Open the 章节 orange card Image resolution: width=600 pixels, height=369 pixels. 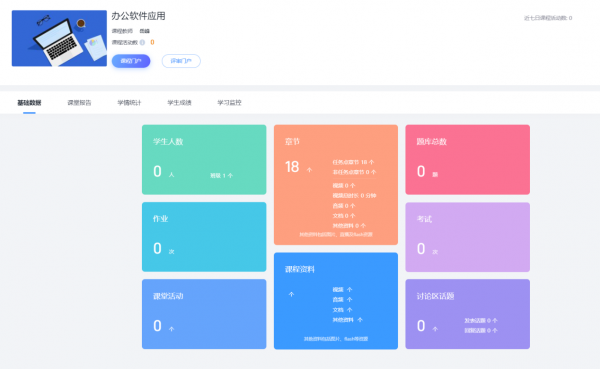tap(336, 184)
